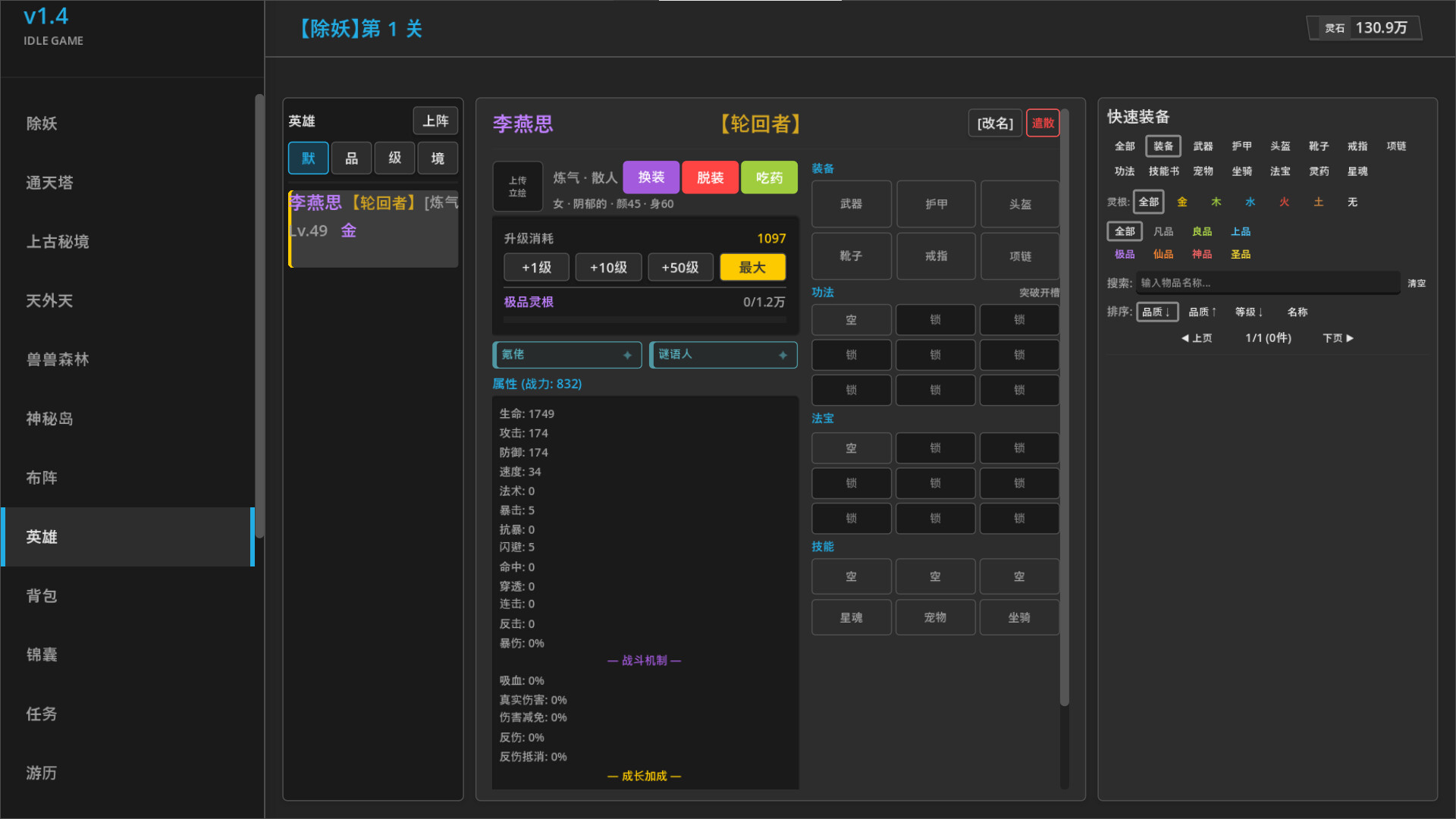Filter quick equip by 金 spirit root
This screenshot has width=1456, height=819.
[x=1181, y=202]
